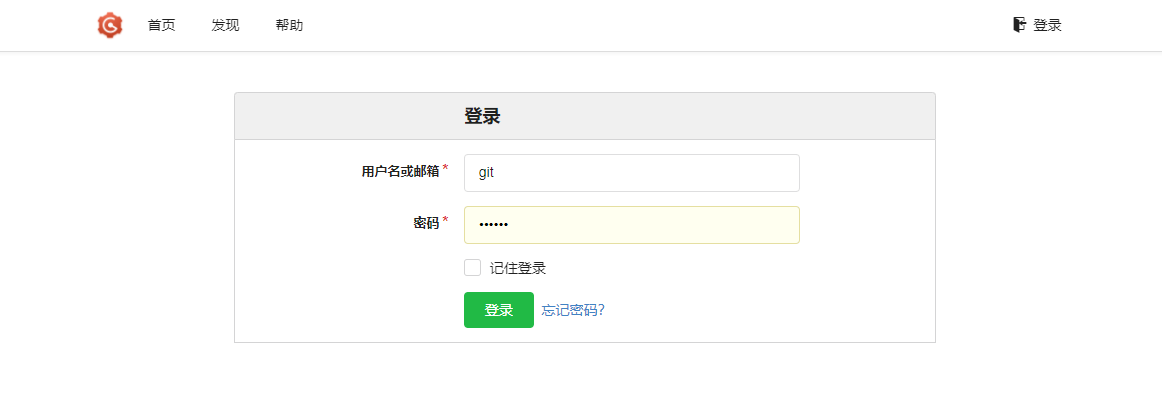The height and width of the screenshot is (402, 1162).
Task: Click the 记住登录 label text
Action: click(x=518, y=268)
